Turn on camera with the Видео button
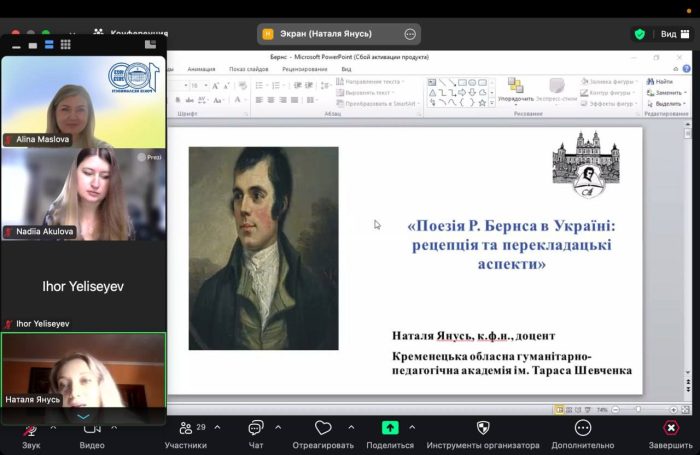The height and width of the screenshot is (455, 700). coord(92,429)
